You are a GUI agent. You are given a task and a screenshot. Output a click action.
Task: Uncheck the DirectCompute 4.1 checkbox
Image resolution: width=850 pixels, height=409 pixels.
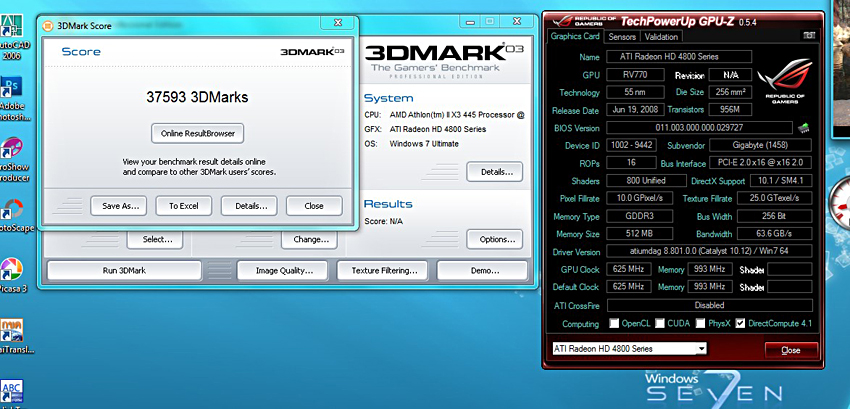[x=740, y=323]
